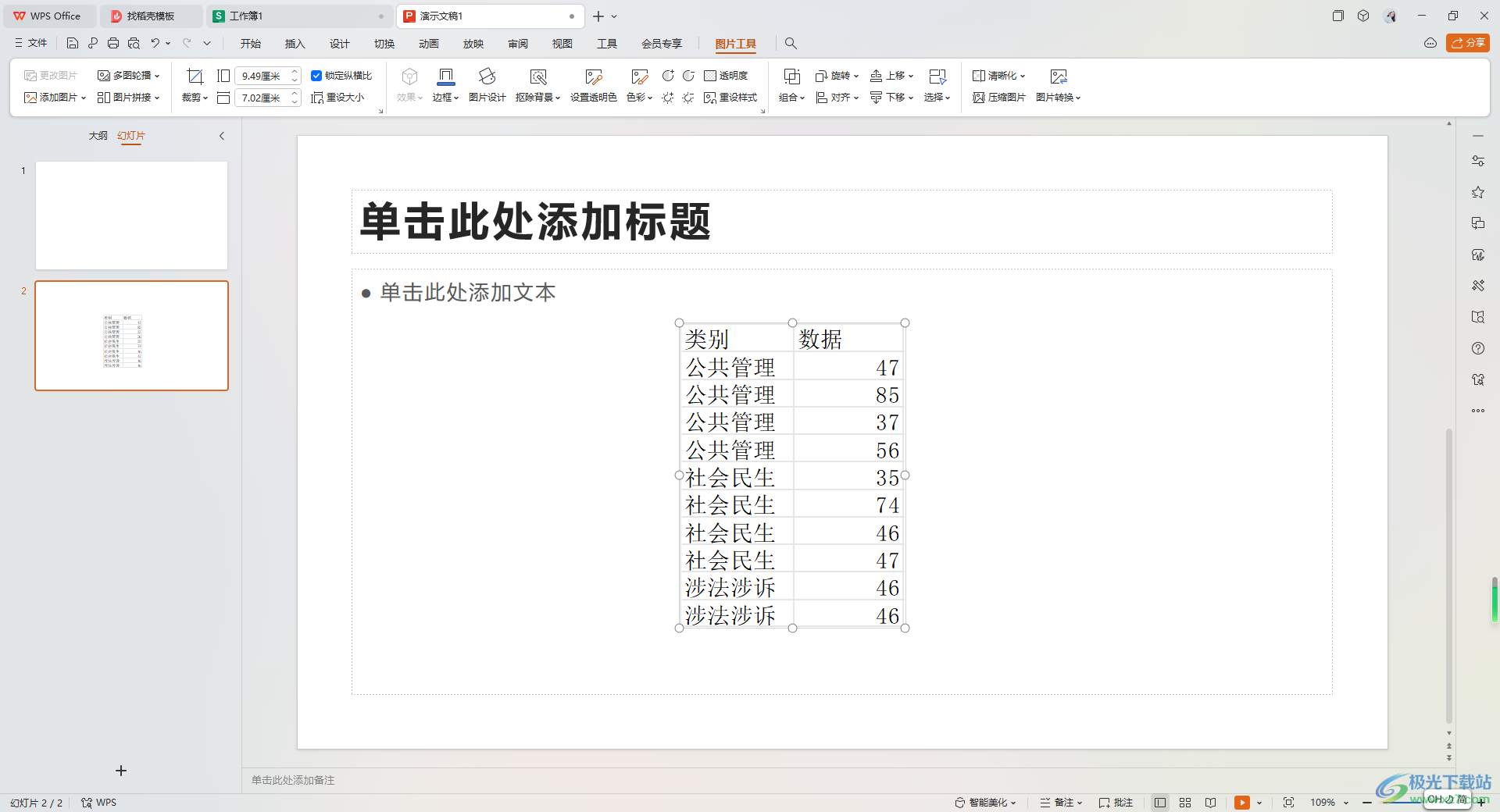Start slideshow with orange play button
Screen dimensions: 1500x812
[x=1241, y=803]
